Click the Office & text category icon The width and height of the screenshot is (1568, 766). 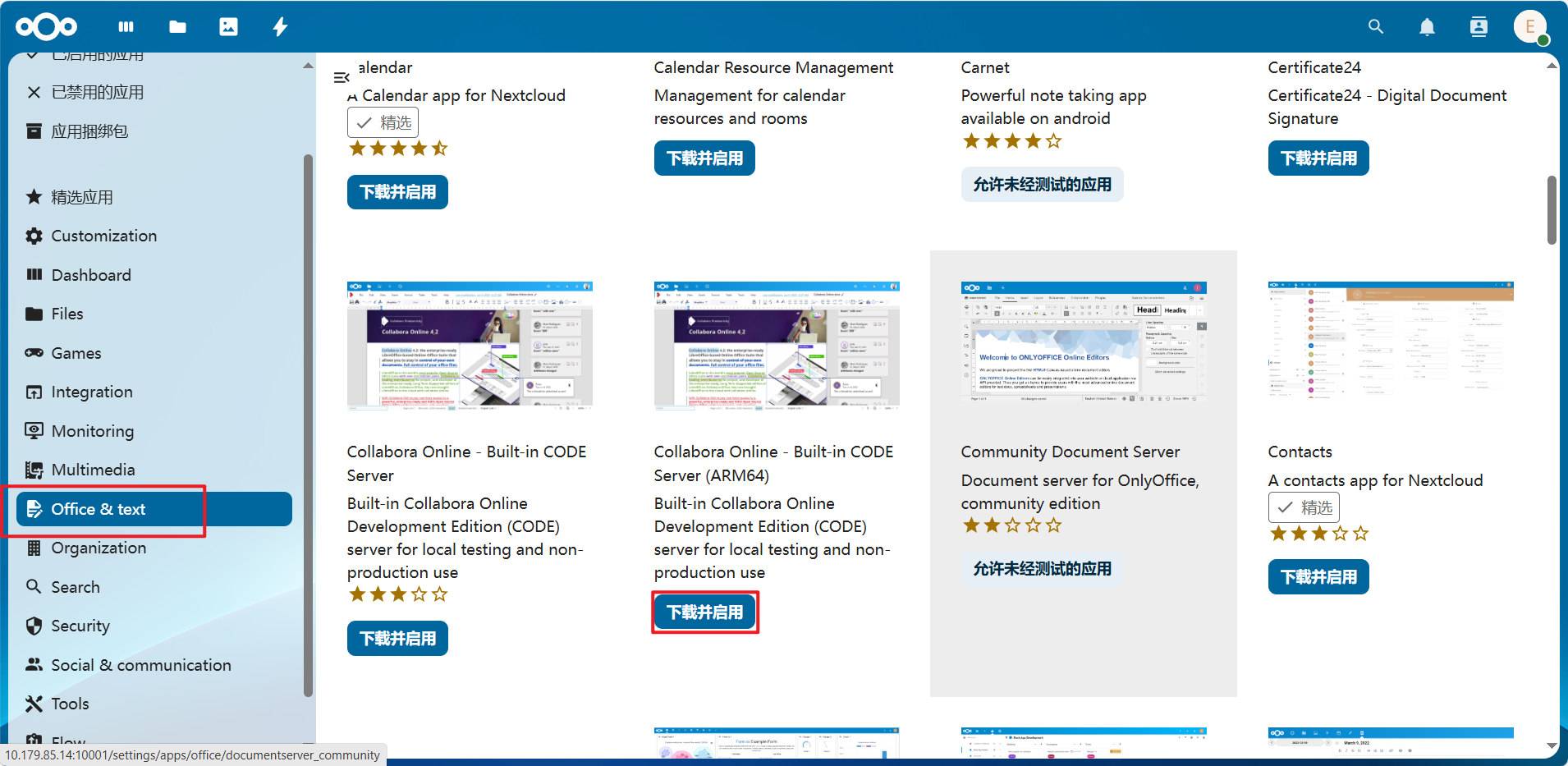(34, 509)
